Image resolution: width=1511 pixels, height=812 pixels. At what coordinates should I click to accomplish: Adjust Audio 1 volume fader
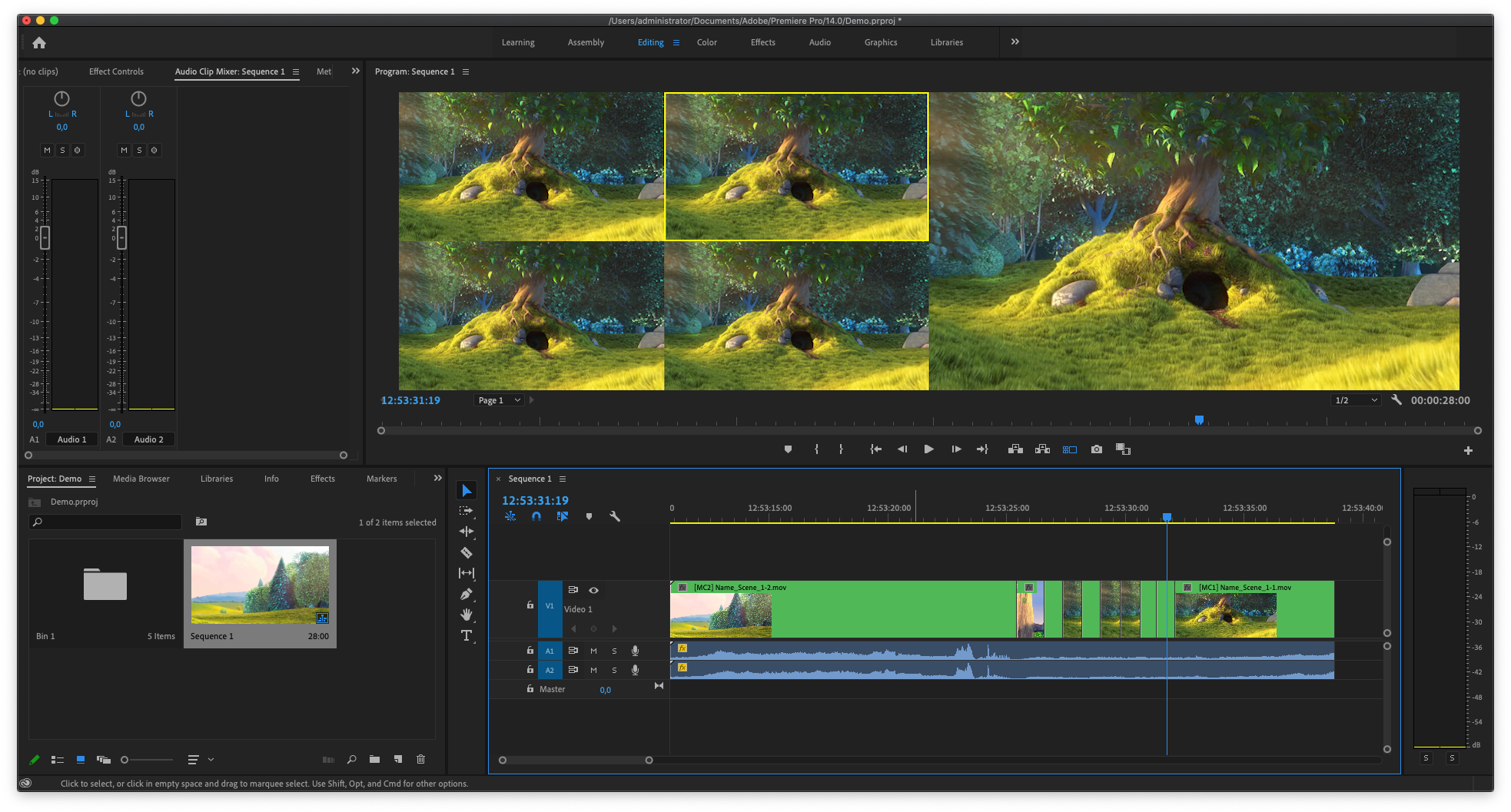(x=45, y=237)
